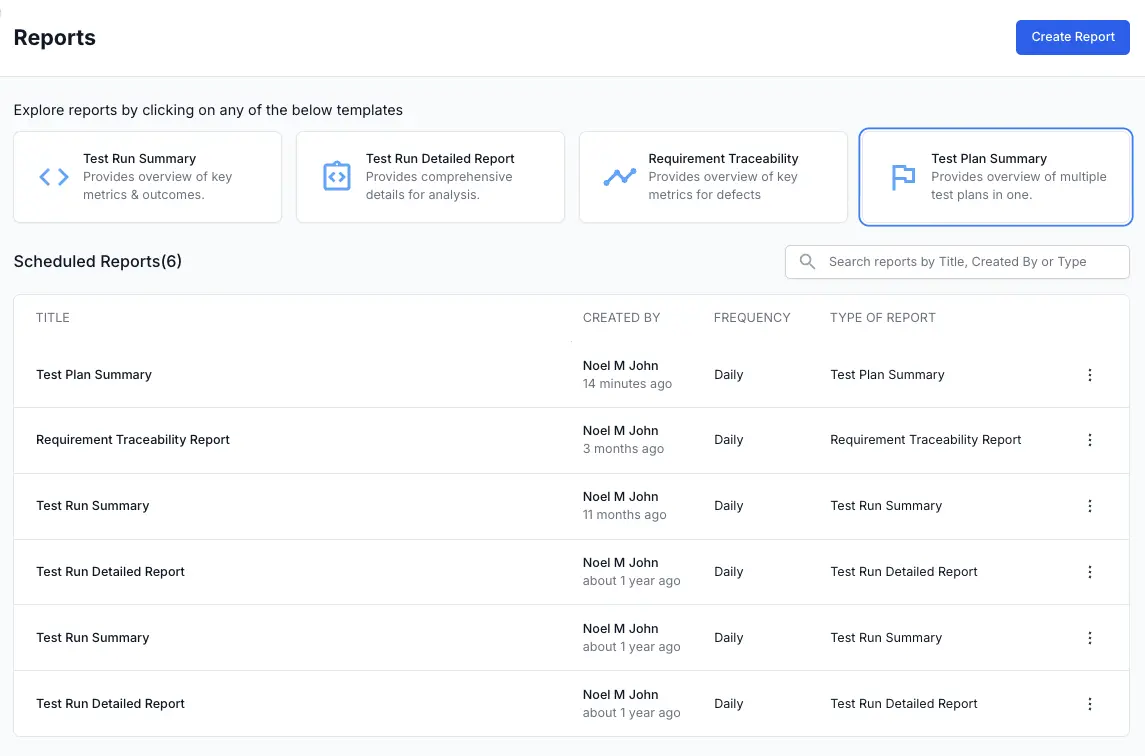1145x756 pixels.
Task: Choose the Requirement Traceability template card title
Action: pyautogui.click(x=723, y=159)
